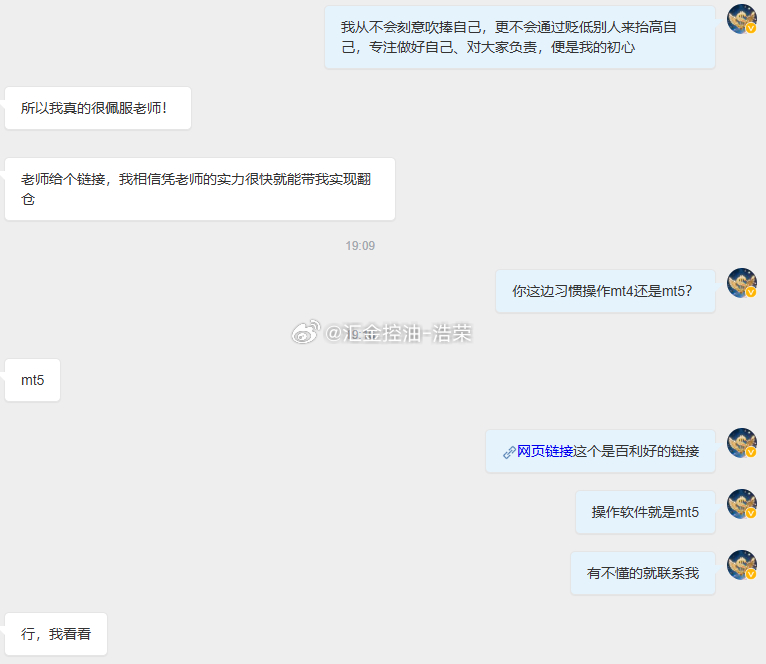766x664 pixels.
Task: Click the verified badge on the top avatar
Action: 751,28
